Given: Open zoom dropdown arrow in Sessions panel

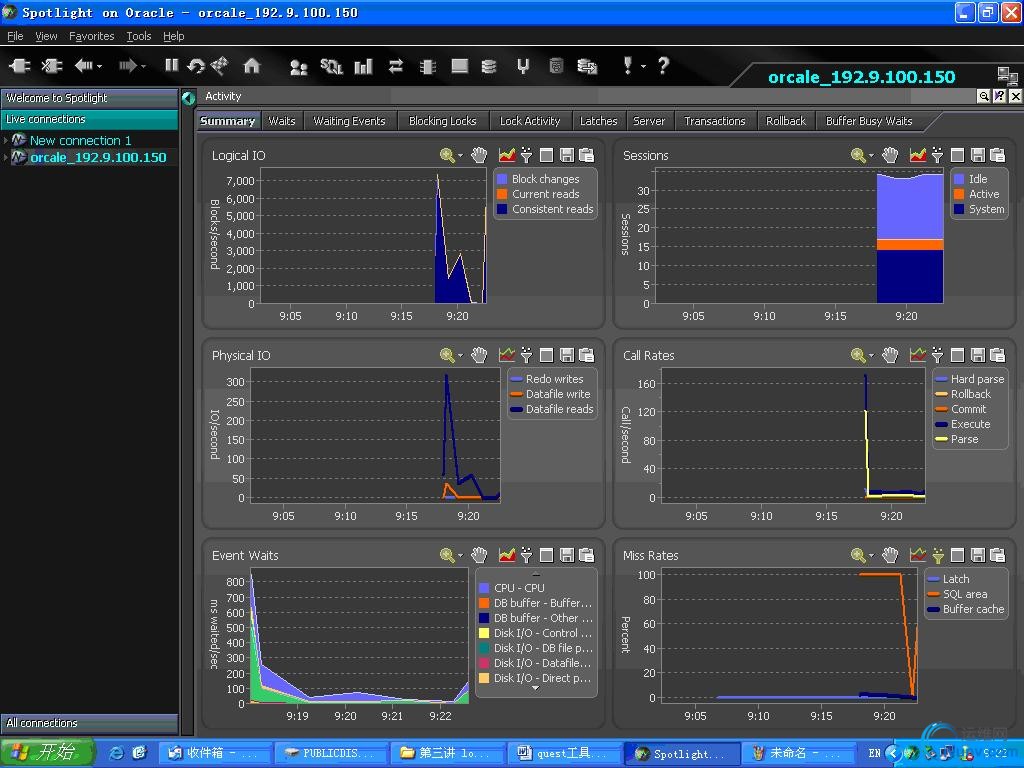Looking at the screenshot, I should [871, 155].
